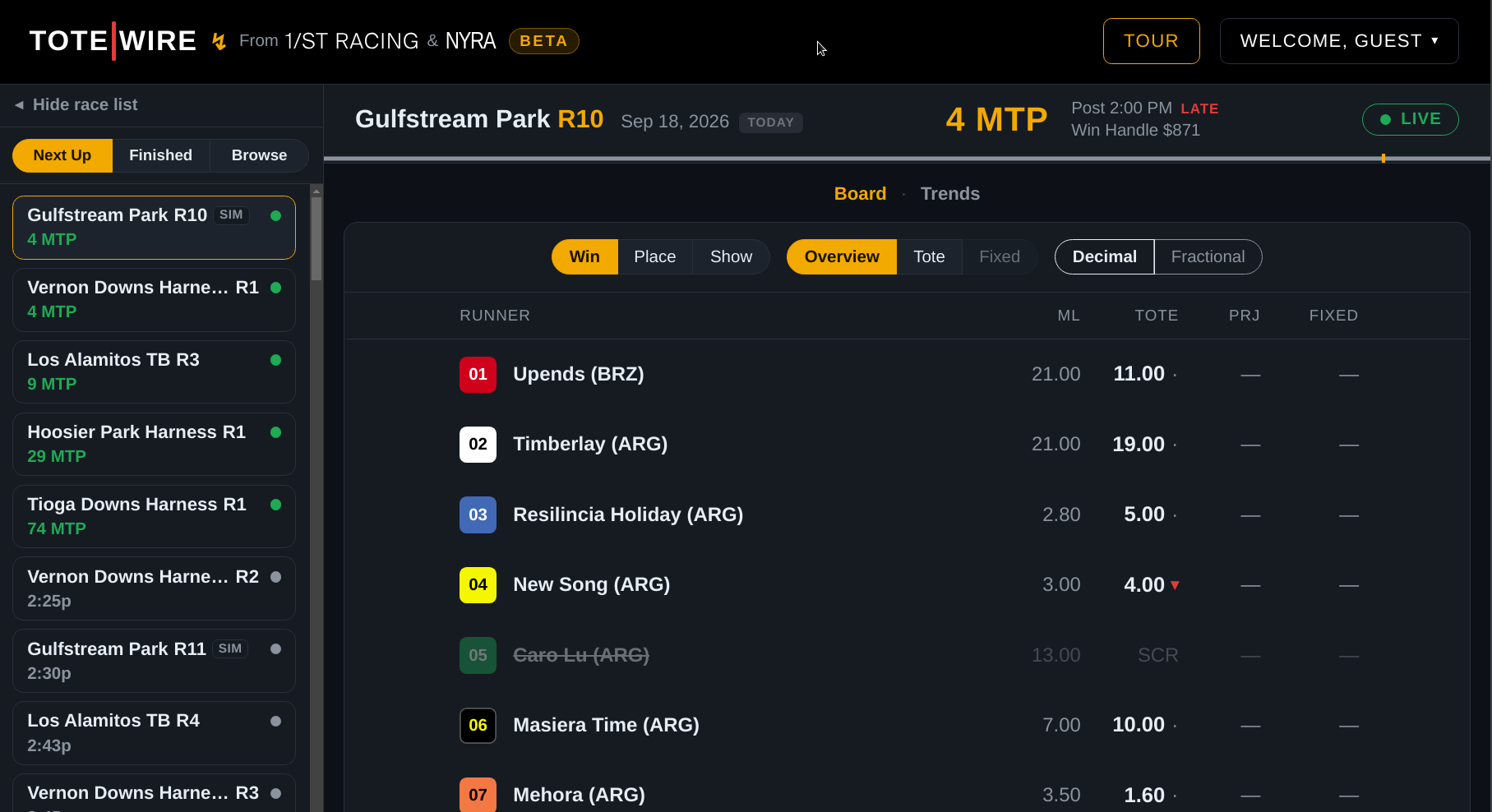Viewport: 1492px width, 812px height.
Task: Click the ToteWire logo
Action: pos(113,40)
